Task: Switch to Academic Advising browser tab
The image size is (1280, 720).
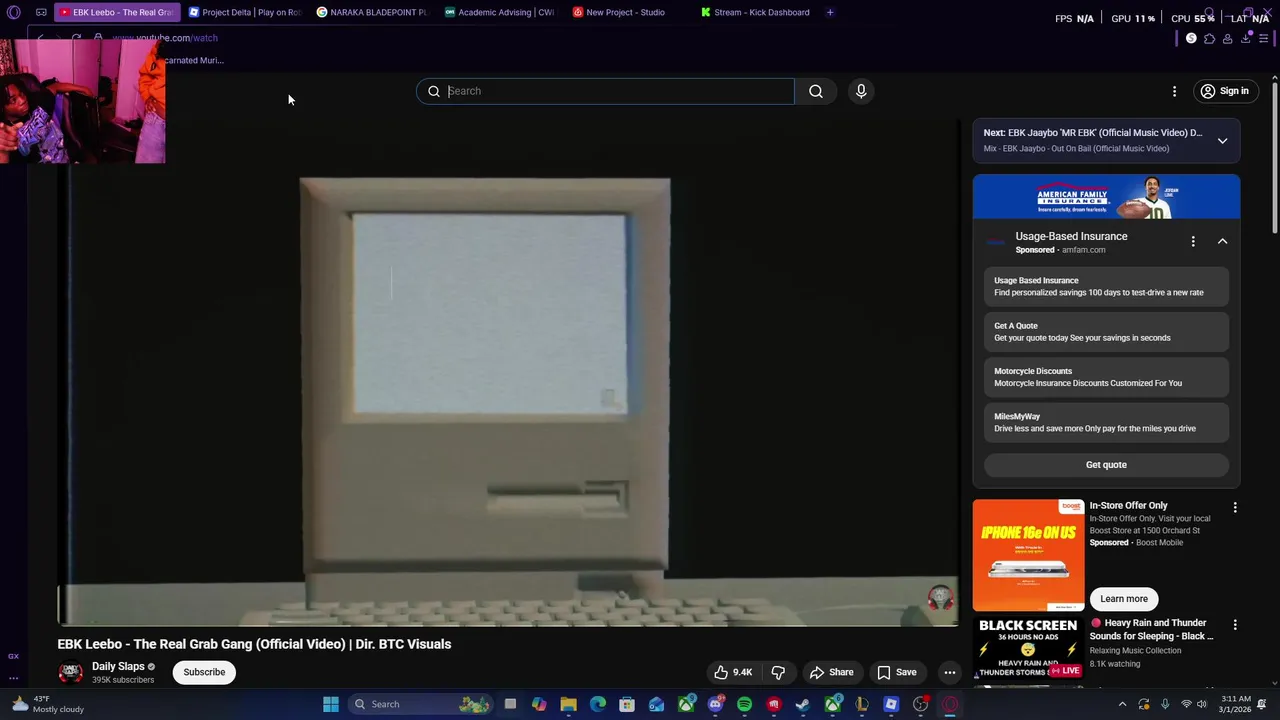Action: [500, 12]
